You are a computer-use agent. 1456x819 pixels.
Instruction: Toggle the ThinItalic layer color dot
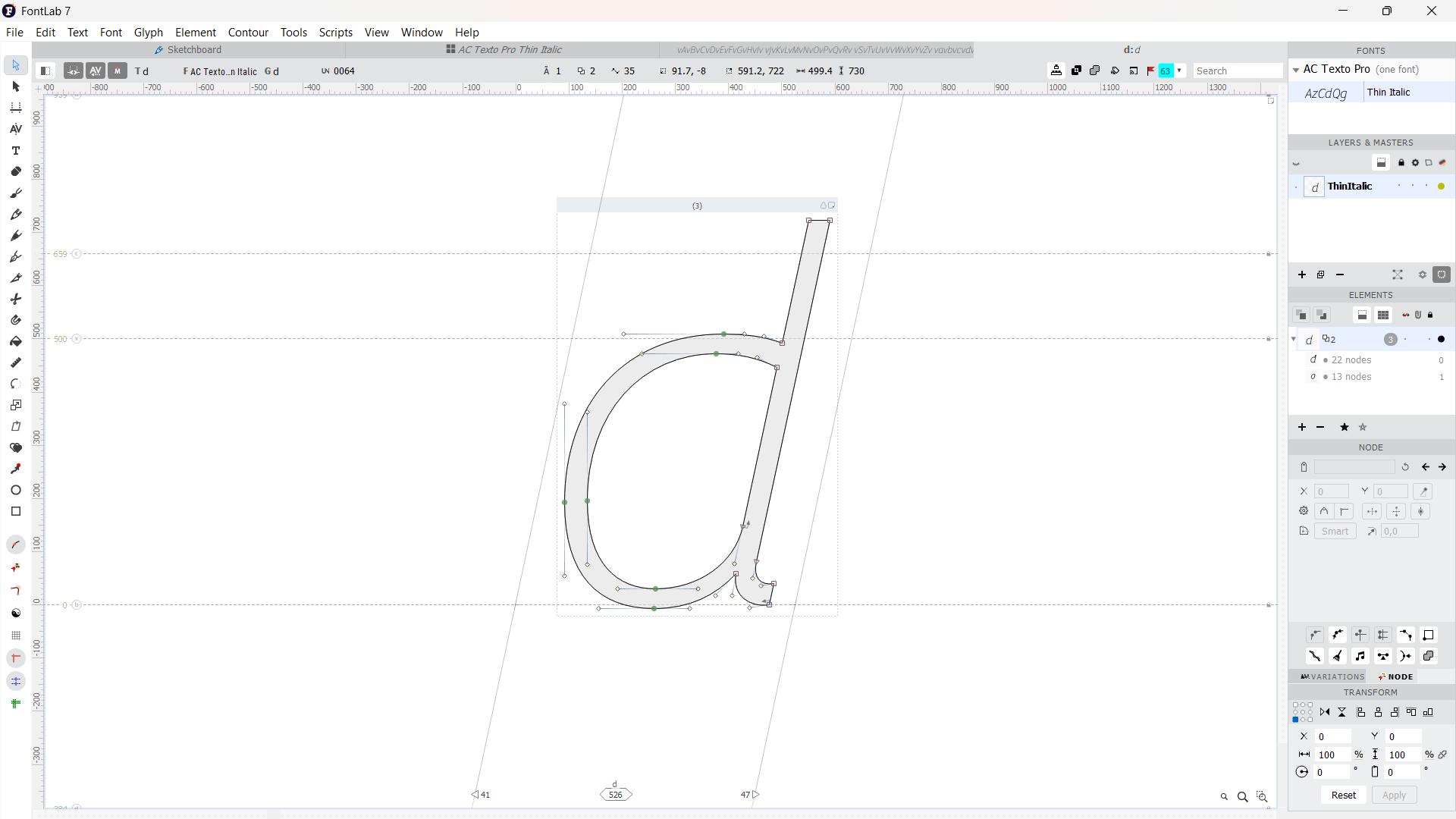(x=1441, y=187)
